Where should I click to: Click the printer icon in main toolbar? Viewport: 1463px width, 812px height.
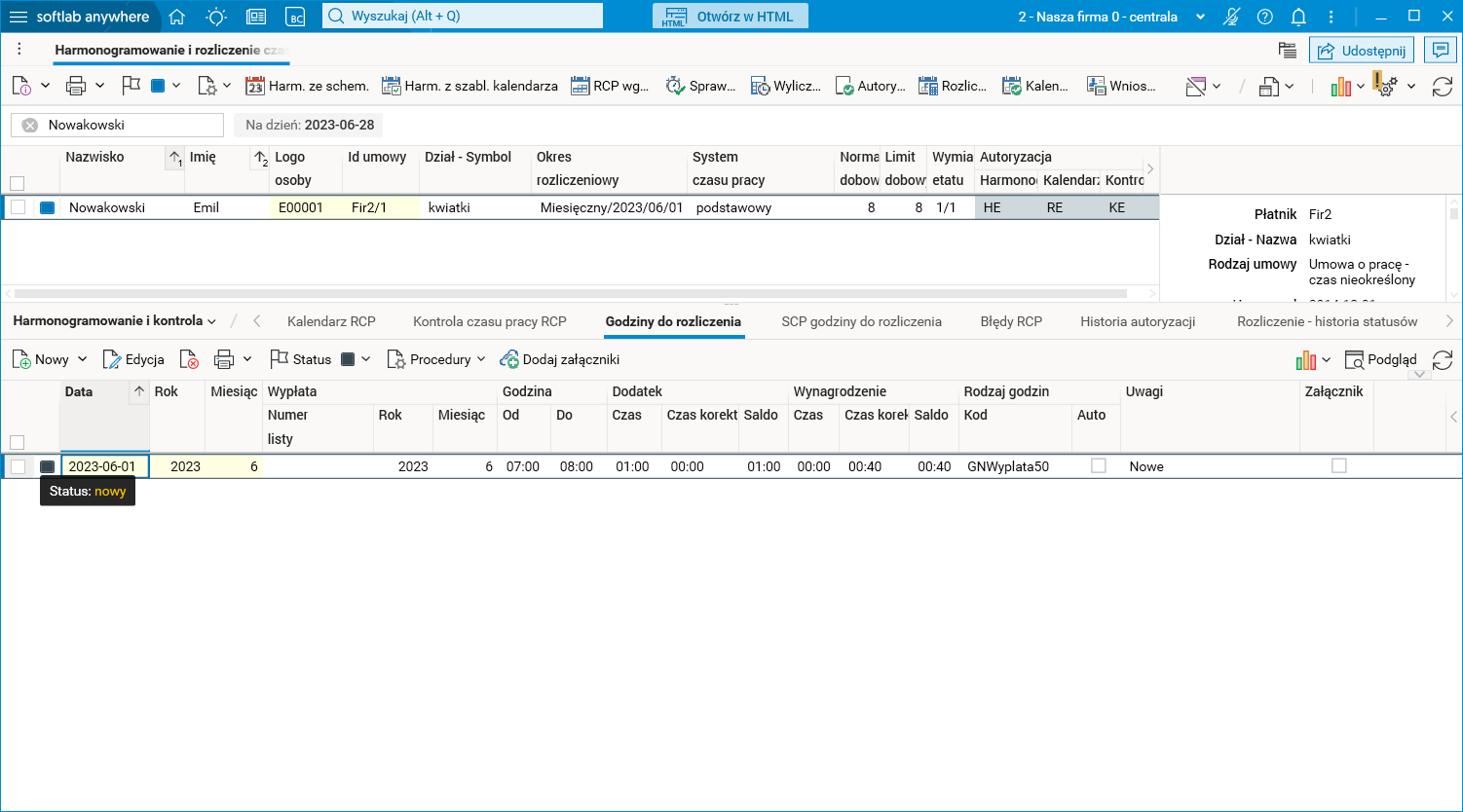point(76,86)
